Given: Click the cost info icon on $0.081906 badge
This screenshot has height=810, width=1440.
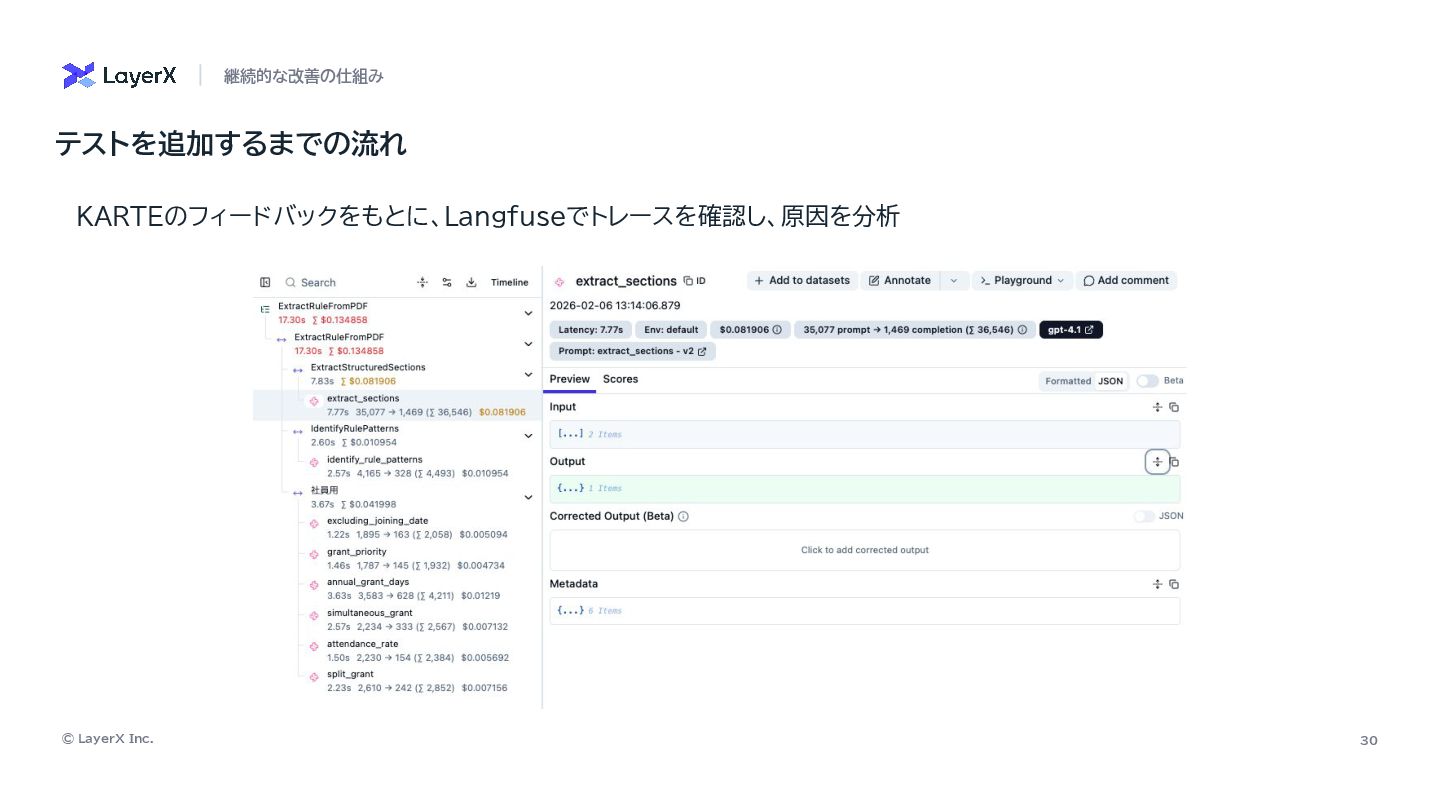Looking at the screenshot, I should coord(776,329).
